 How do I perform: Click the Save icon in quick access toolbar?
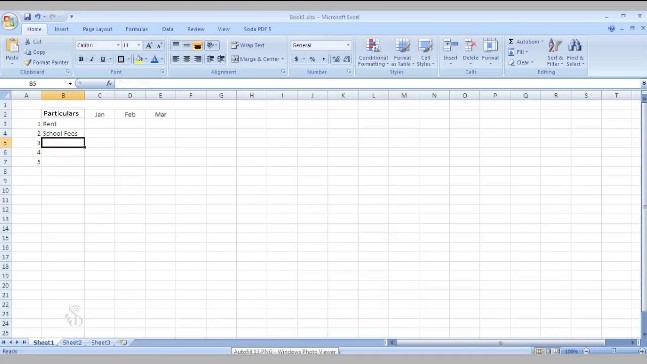(27, 17)
